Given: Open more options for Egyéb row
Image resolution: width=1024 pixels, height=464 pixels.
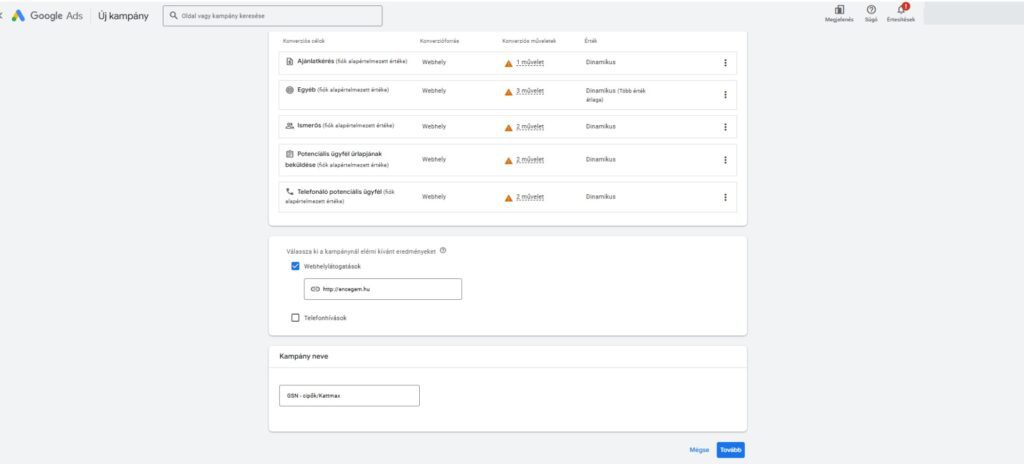Looking at the screenshot, I should (725, 95).
